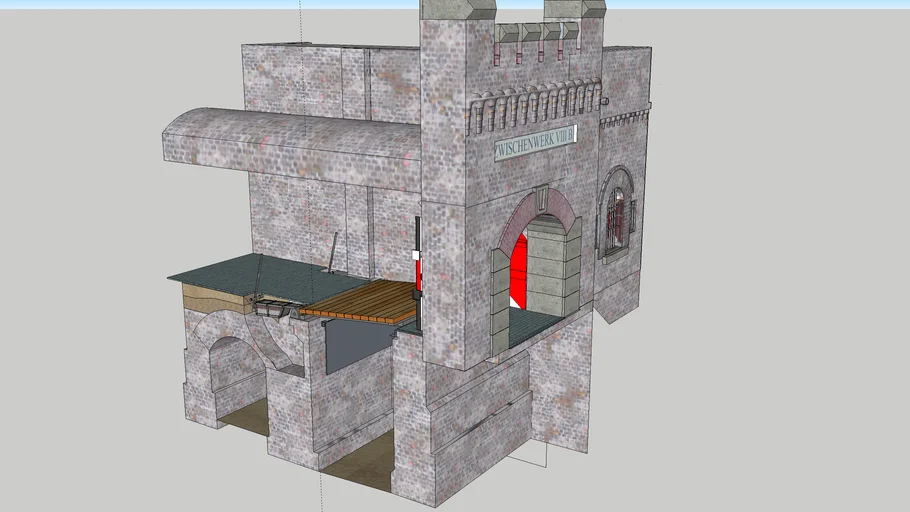
Task: Click the keystone above the gate arch
Action: pos(540,196)
